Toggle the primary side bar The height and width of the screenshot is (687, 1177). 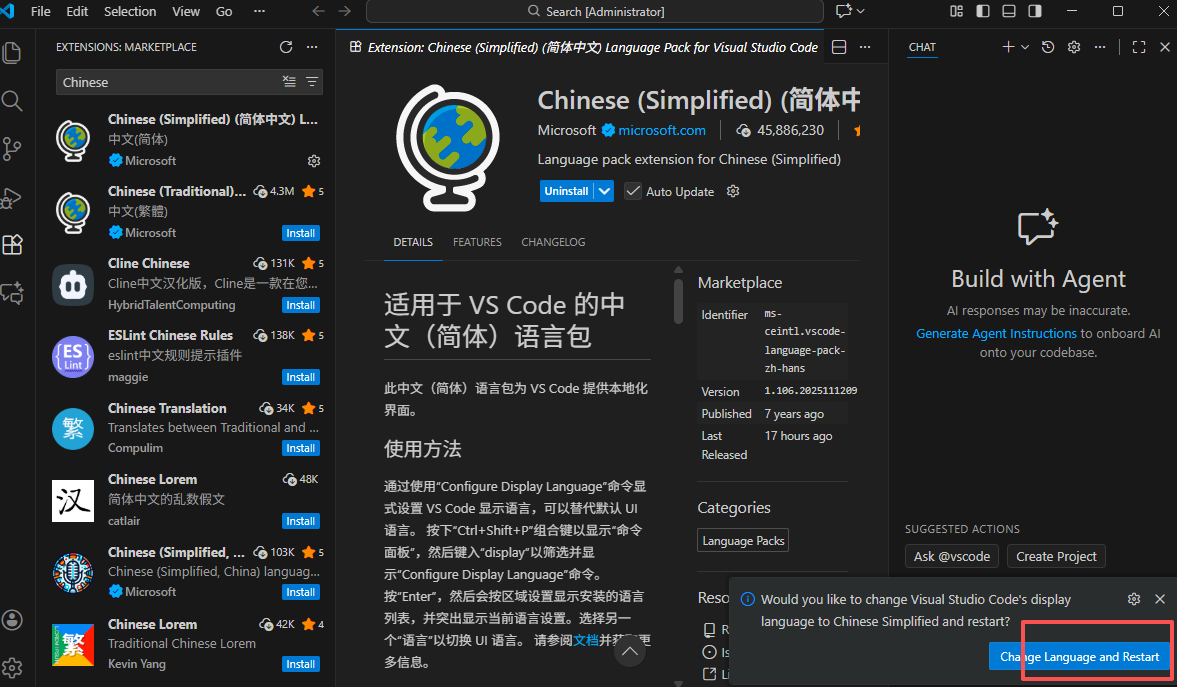point(983,11)
